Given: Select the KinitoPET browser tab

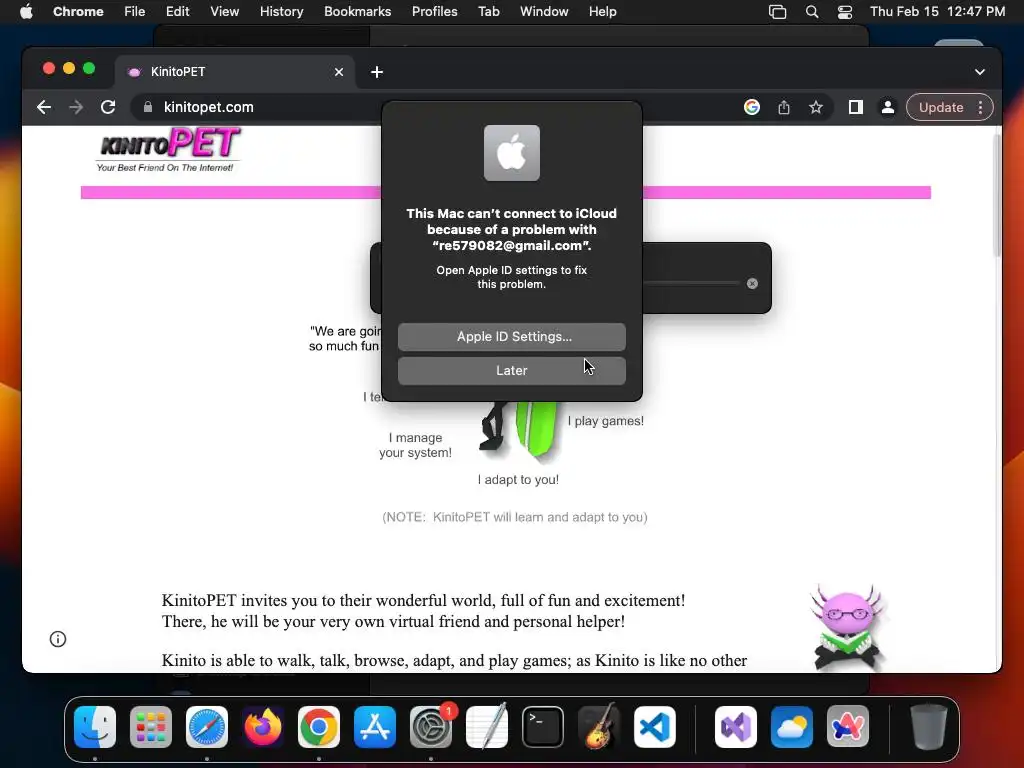Looking at the screenshot, I should tap(235, 72).
